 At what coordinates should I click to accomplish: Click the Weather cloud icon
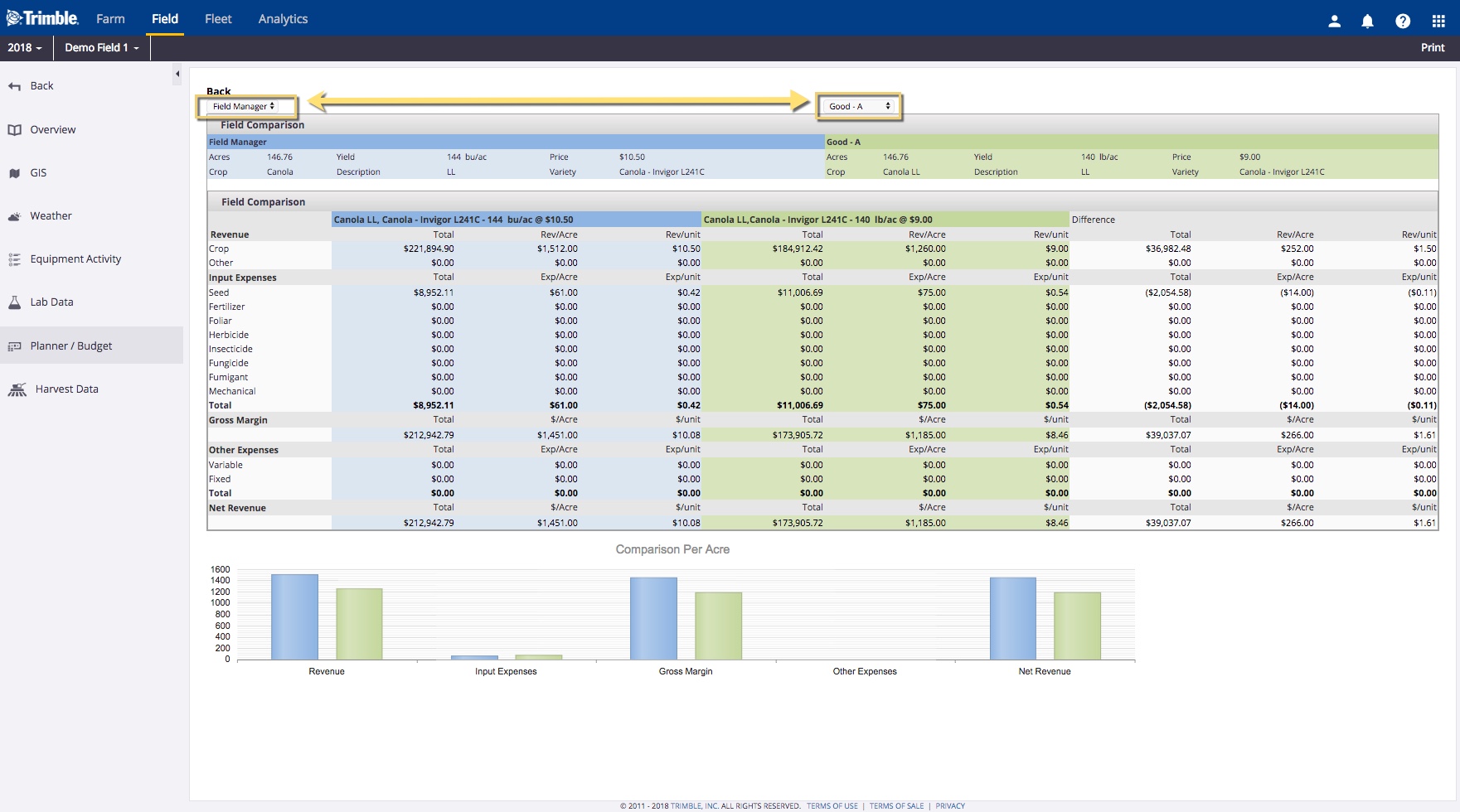(14, 216)
